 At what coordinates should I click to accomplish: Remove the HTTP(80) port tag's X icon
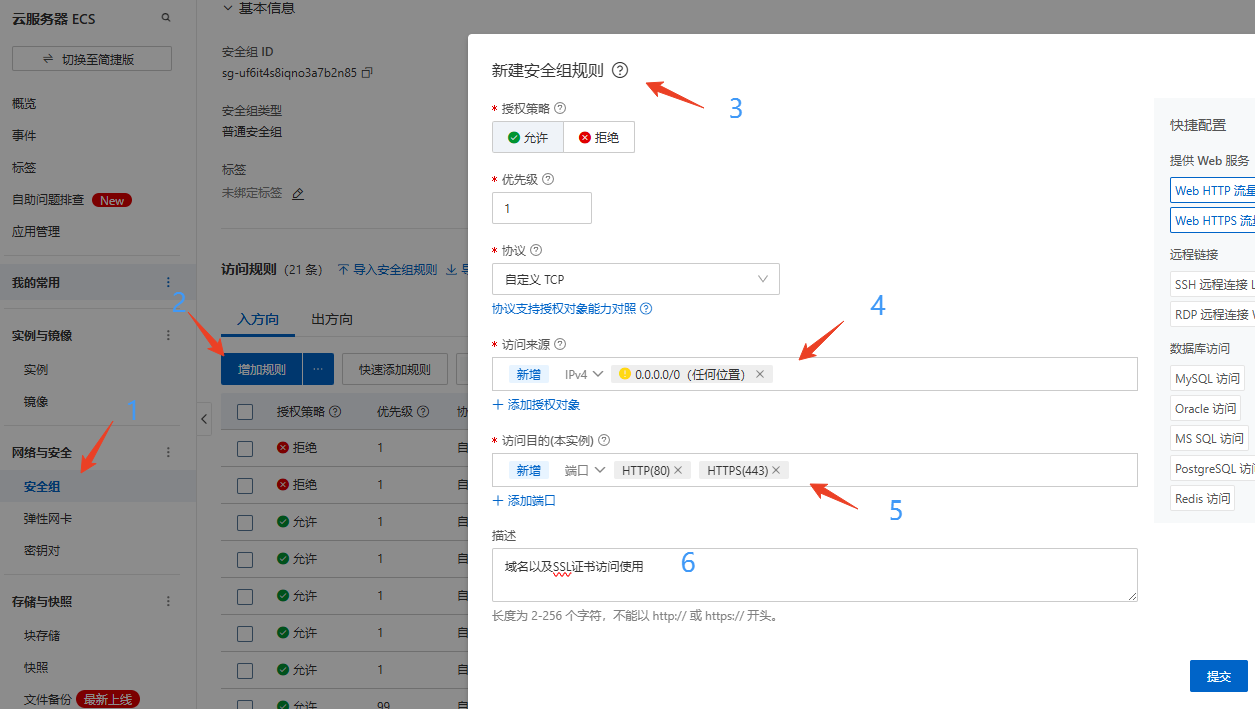click(676, 469)
